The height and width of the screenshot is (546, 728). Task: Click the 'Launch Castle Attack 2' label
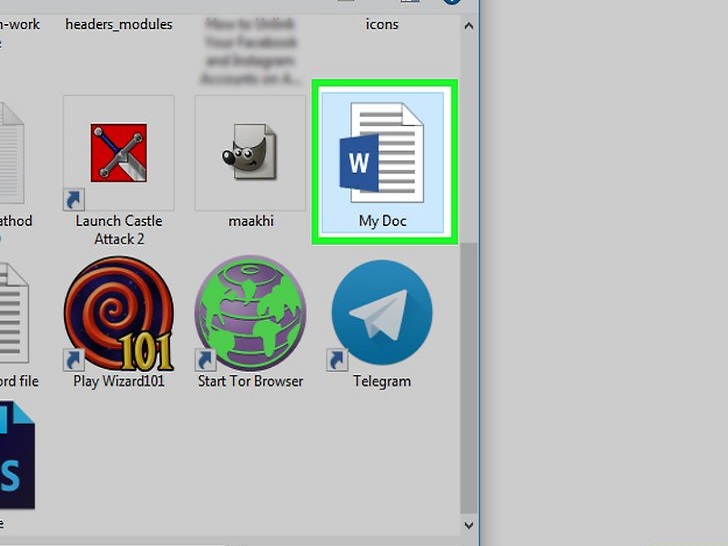click(x=119, y=230)
